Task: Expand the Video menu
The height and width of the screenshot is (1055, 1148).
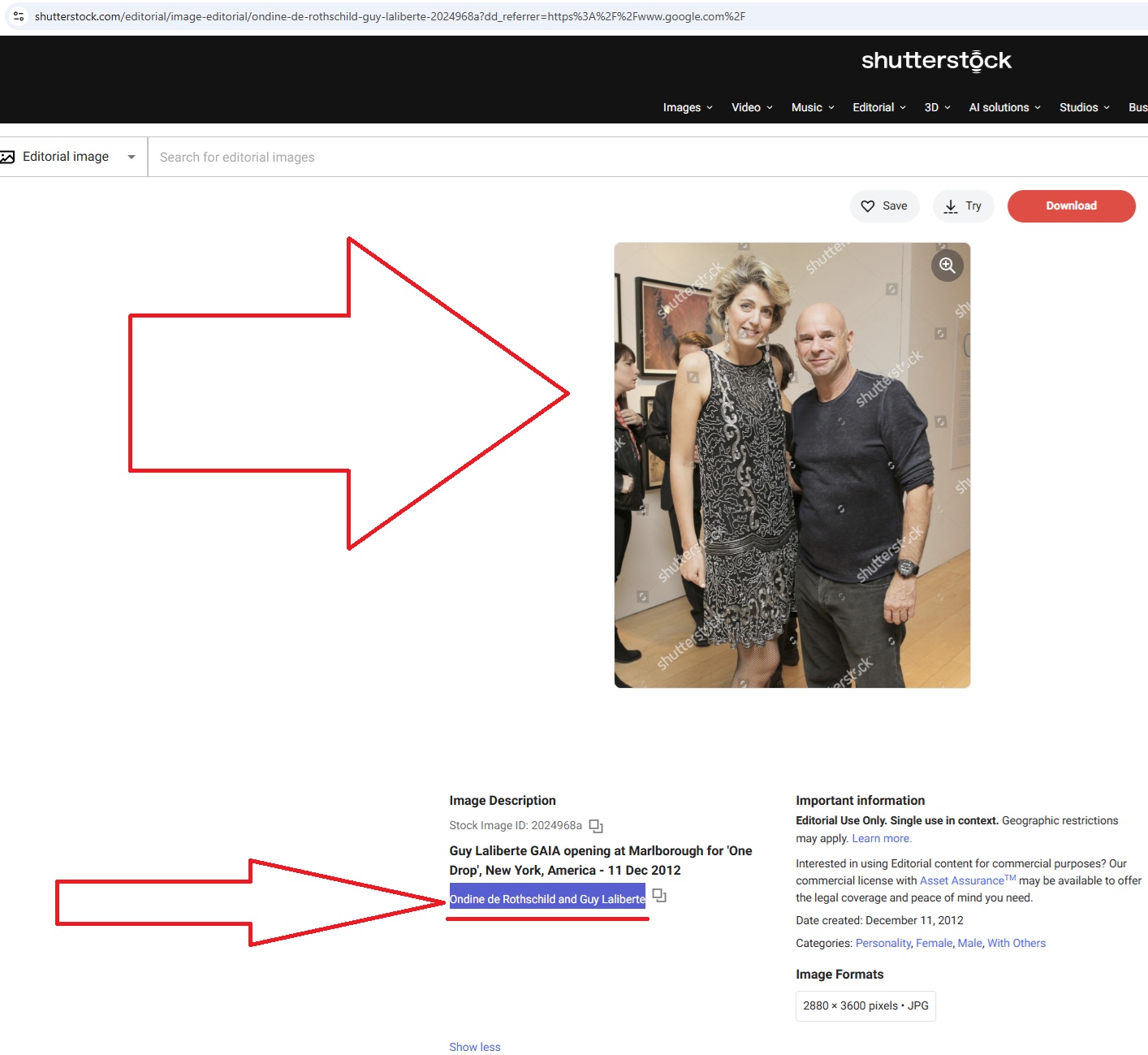Action: 752,107
